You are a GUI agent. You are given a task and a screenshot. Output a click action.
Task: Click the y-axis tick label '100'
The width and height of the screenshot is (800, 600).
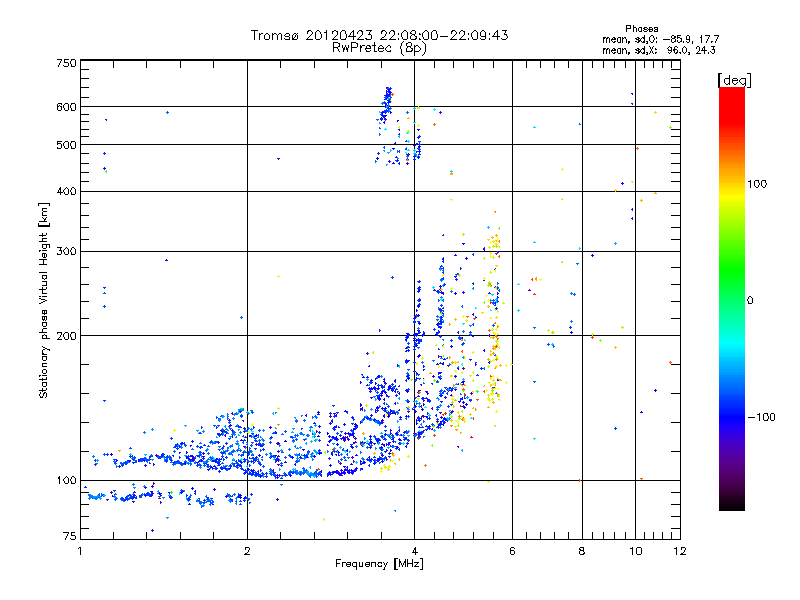coord(66,481)
